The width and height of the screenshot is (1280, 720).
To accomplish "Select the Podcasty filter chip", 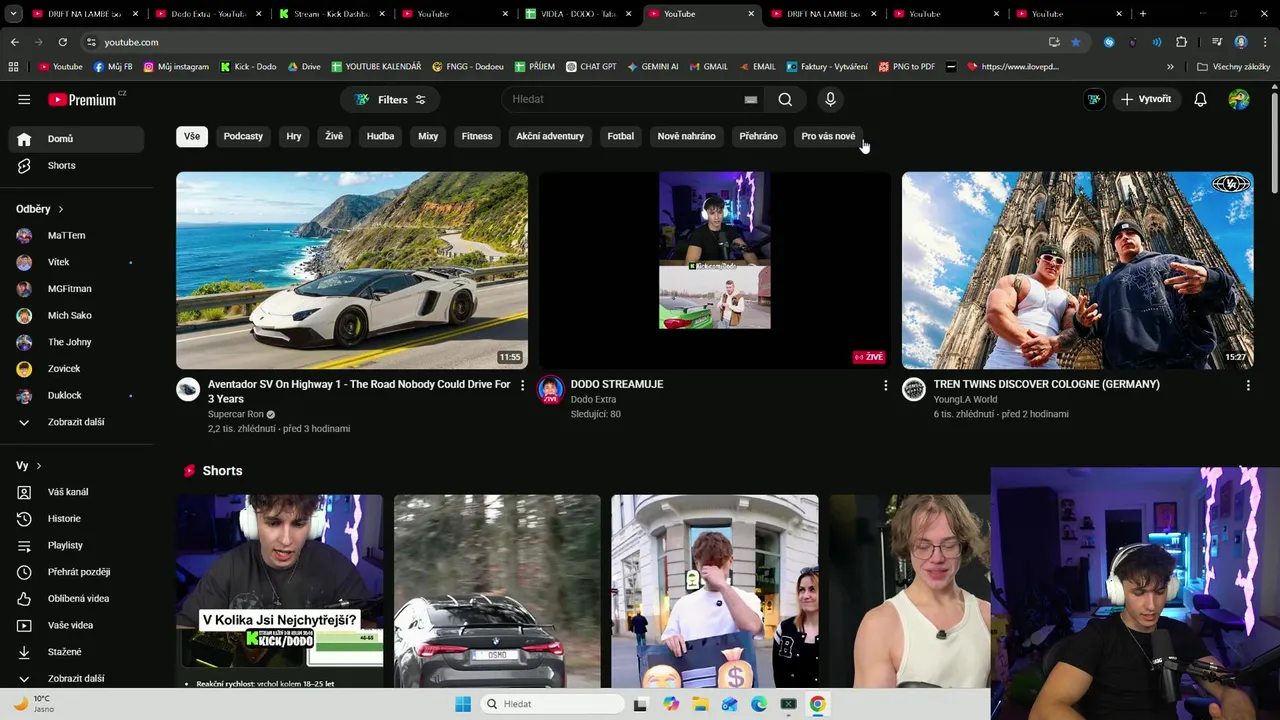I will [243, 136].
